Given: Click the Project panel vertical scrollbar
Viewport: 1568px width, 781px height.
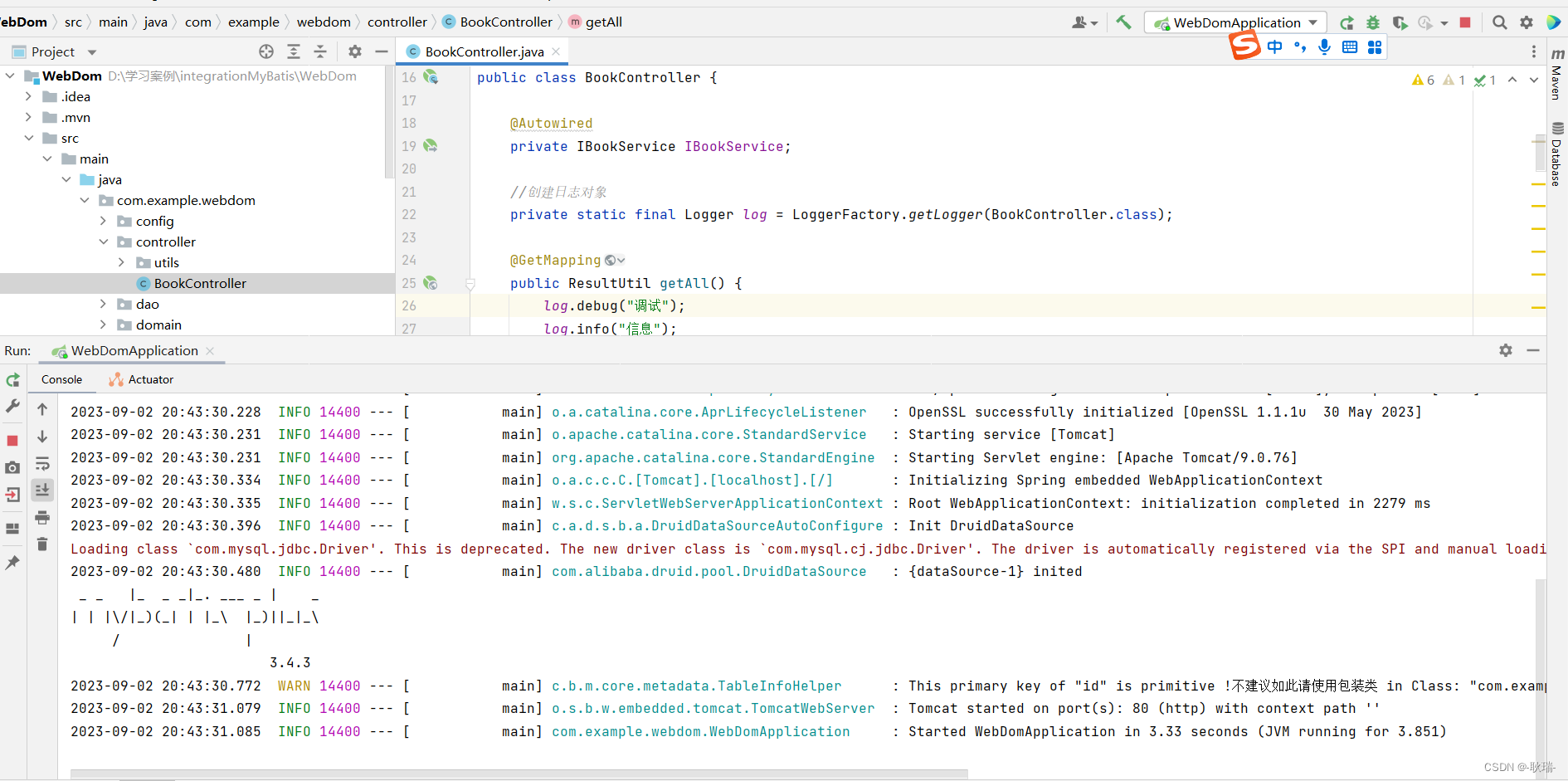Looking at the screenshot, I should click(x=389, y=123).
